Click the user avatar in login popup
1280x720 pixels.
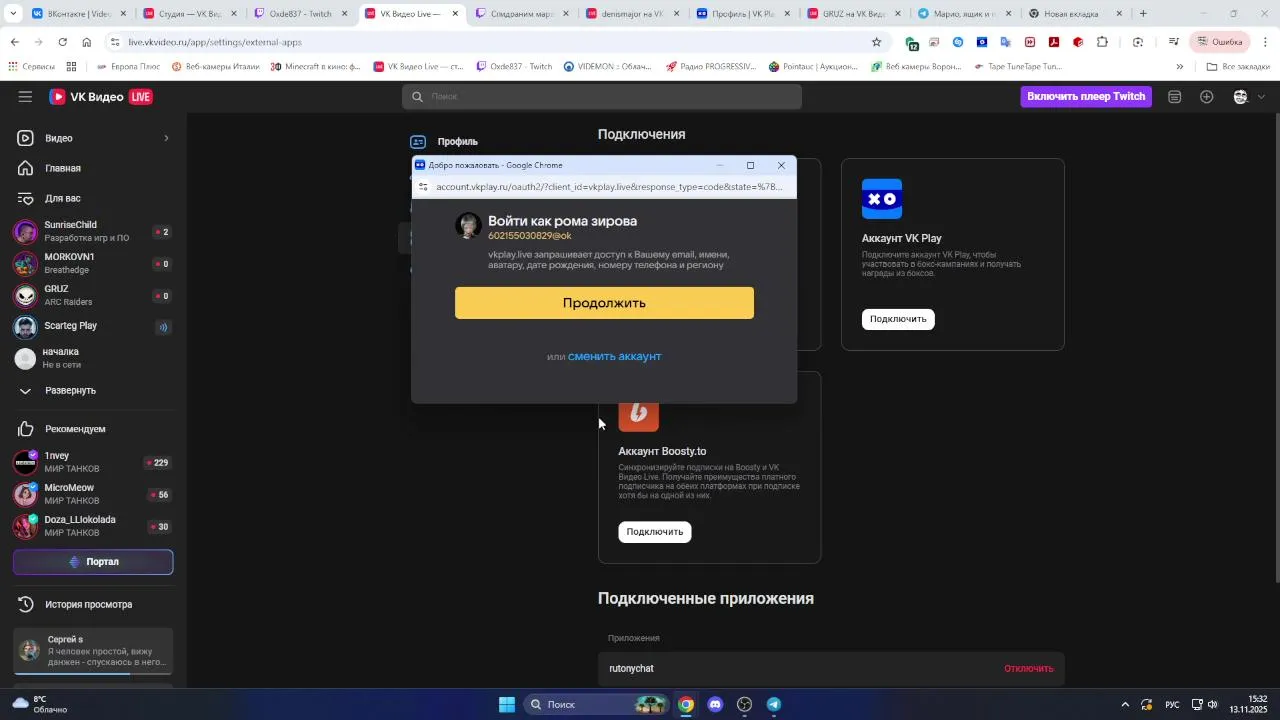(x=468, y=226)
